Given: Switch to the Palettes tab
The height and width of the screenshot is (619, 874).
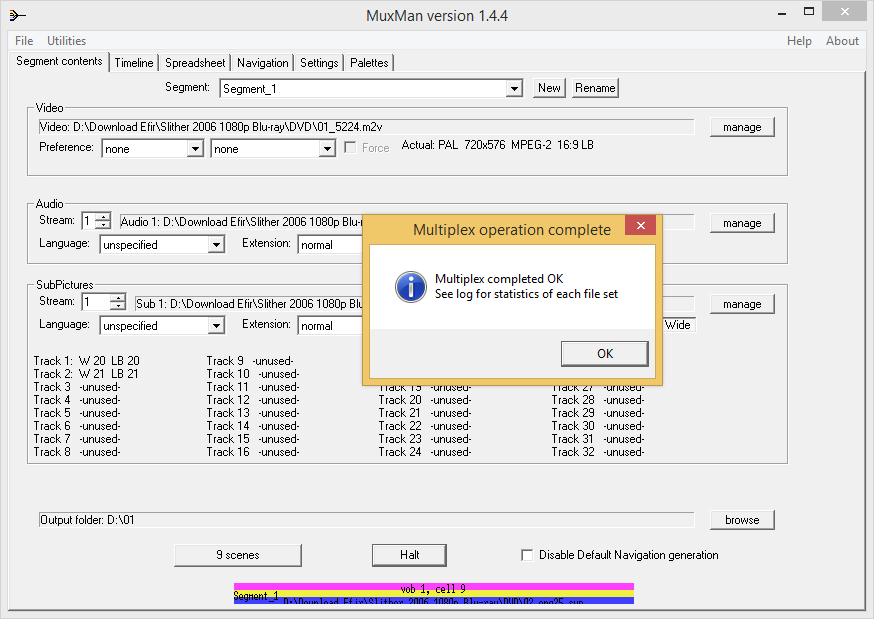Looking at the screenshot, I should coord(369,63).
